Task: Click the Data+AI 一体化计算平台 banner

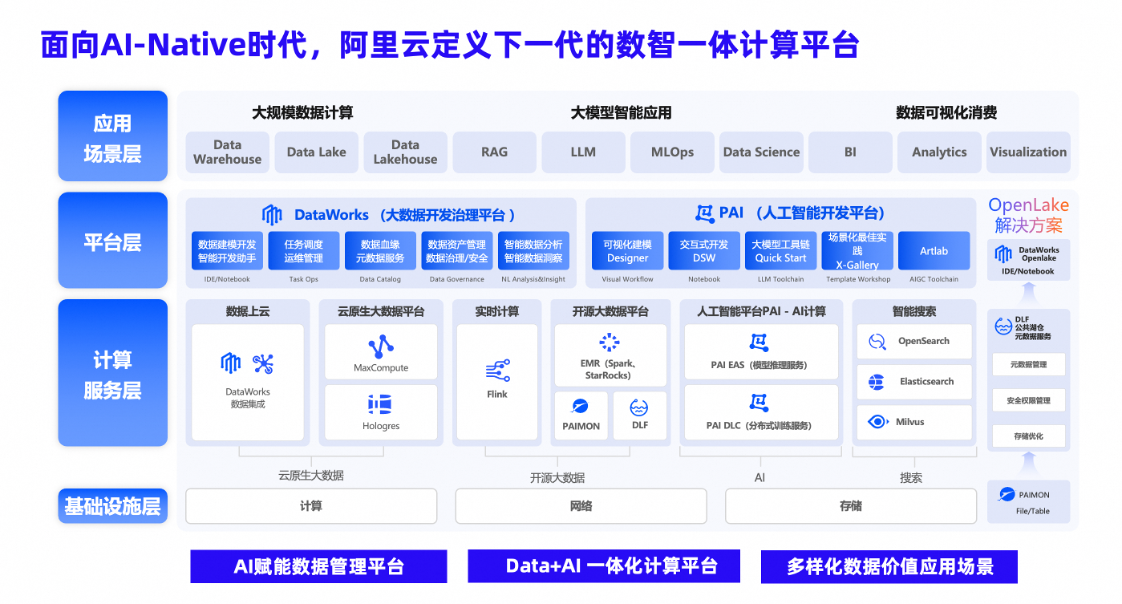Action: 604,567
